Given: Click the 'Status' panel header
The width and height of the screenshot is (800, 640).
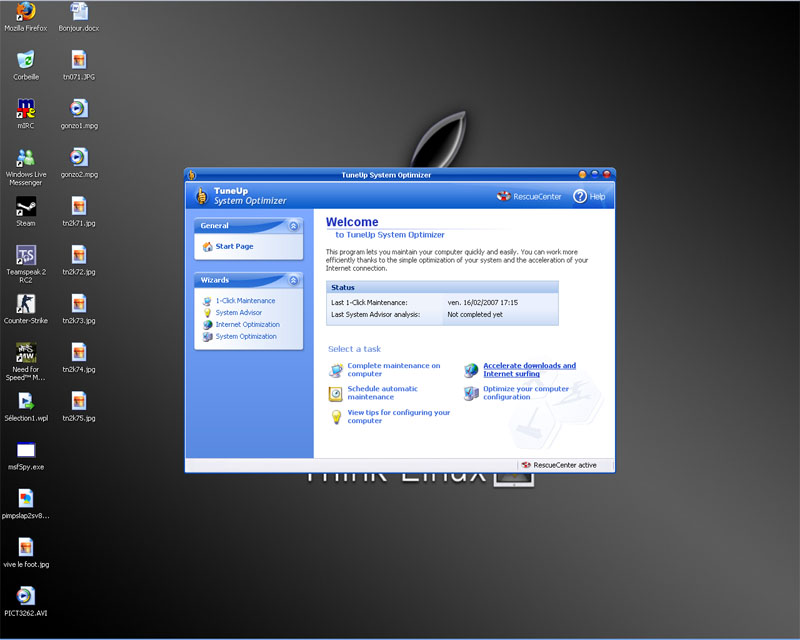Looking at the screenshot, I should [x=442, y=287].
